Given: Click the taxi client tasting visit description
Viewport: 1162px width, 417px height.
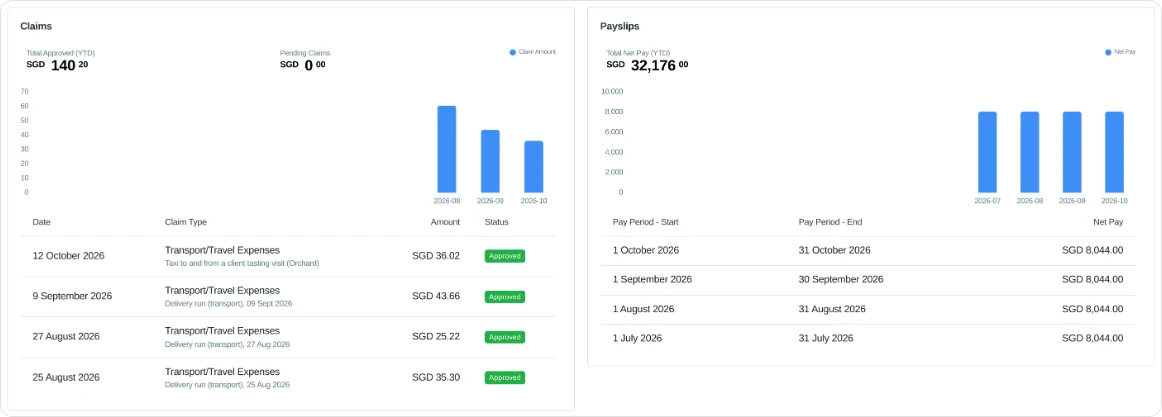Looking at the screenshot, I should tap(242, 264).
